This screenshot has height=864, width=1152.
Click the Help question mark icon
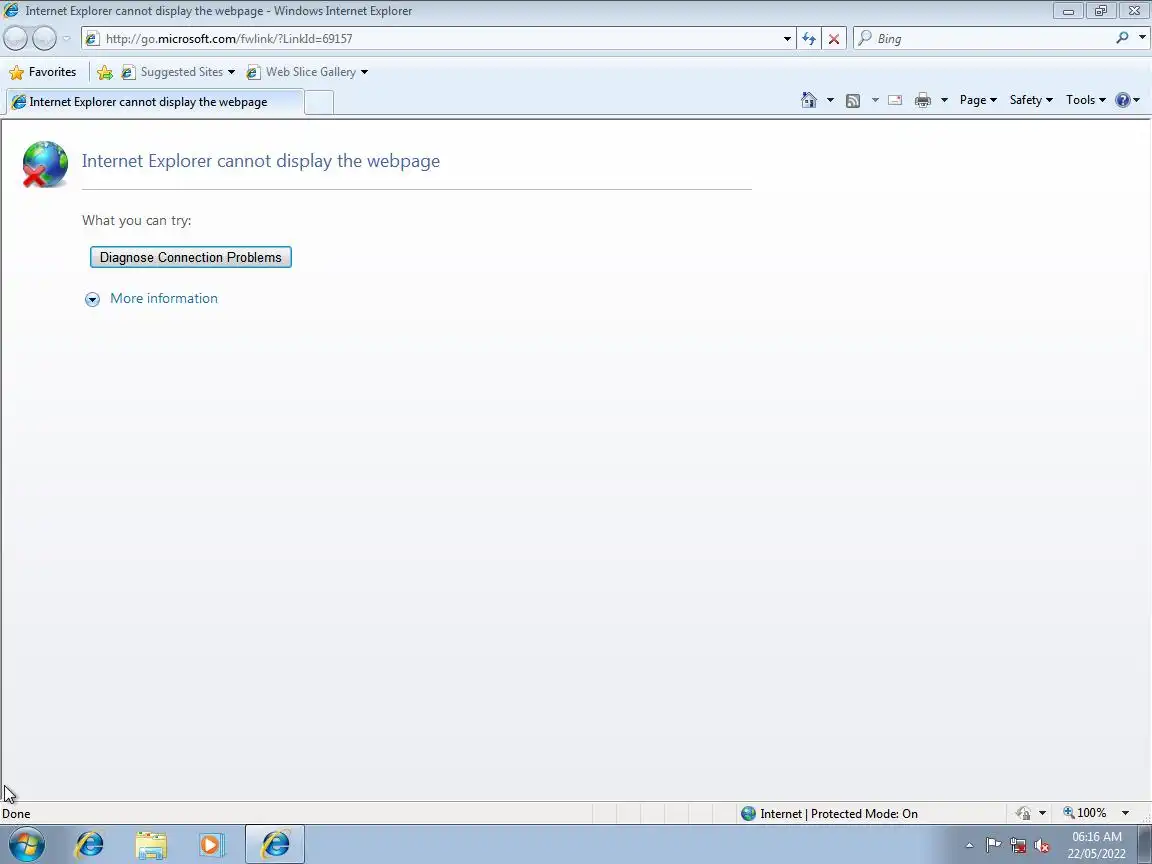(x=1123, y=100)
